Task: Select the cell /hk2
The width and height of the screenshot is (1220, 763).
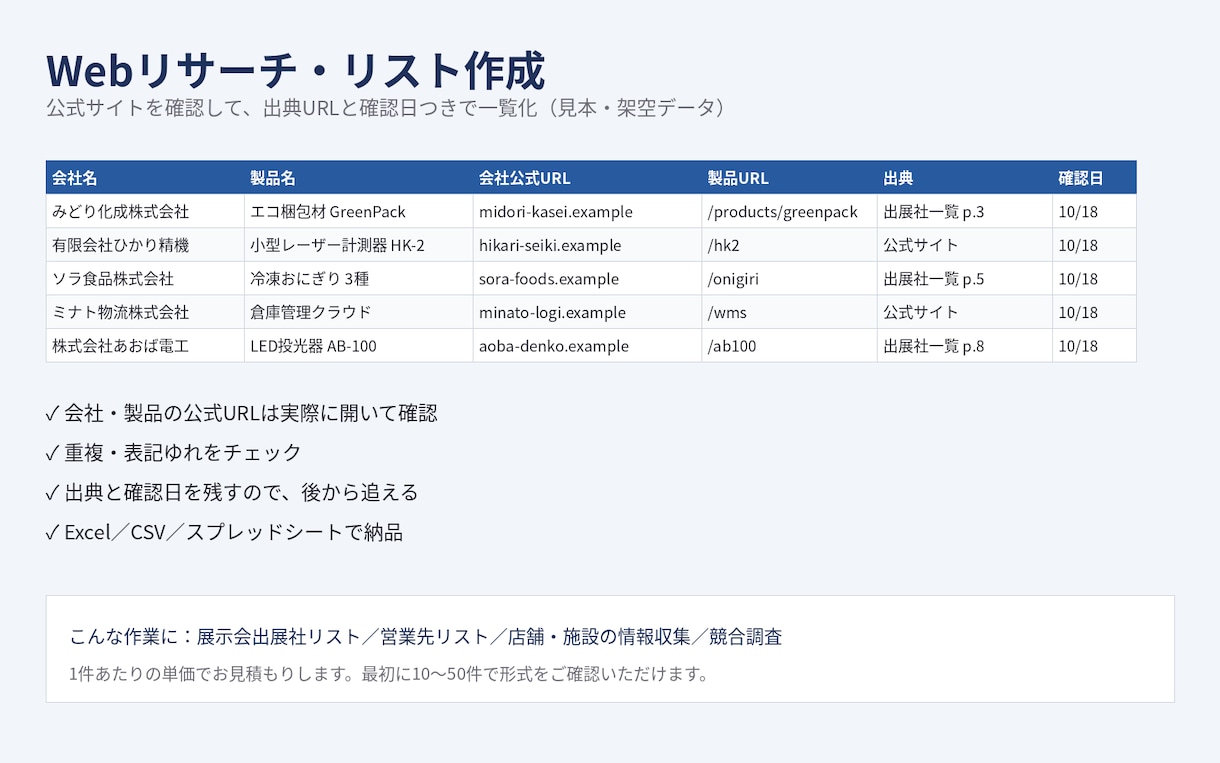Action: (x=789, y=245)
